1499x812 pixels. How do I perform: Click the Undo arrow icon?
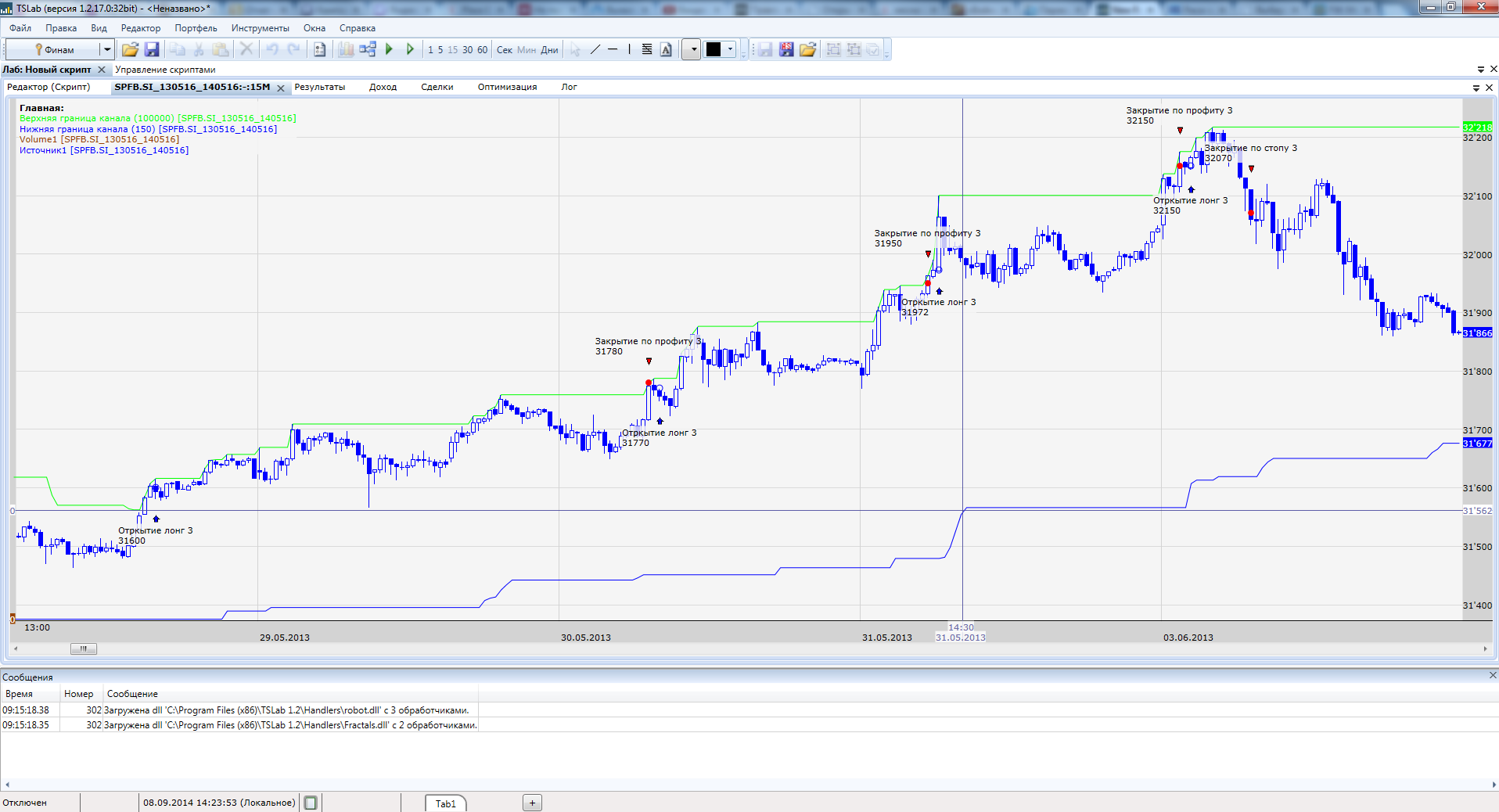tap(272, 49)
